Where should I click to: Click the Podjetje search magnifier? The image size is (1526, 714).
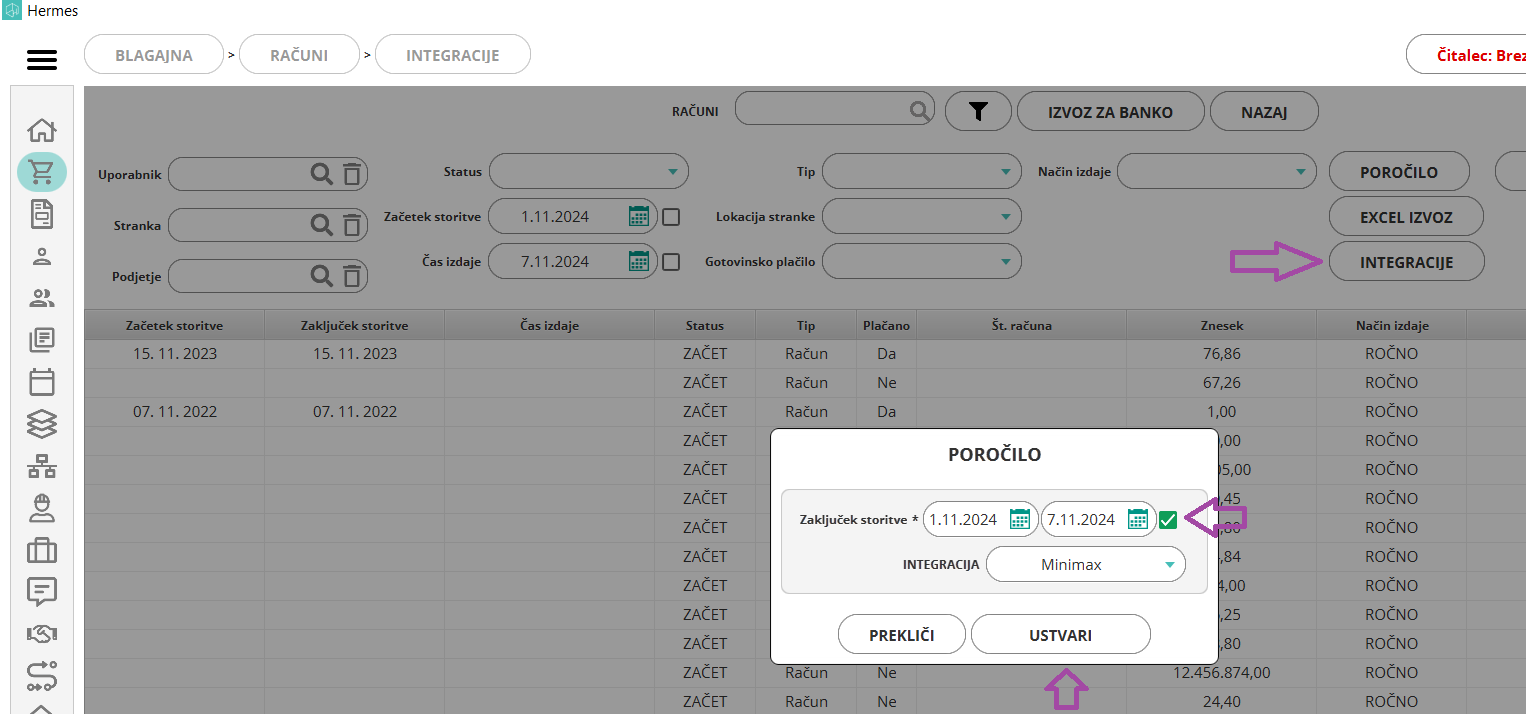click(x=321, y=275)
